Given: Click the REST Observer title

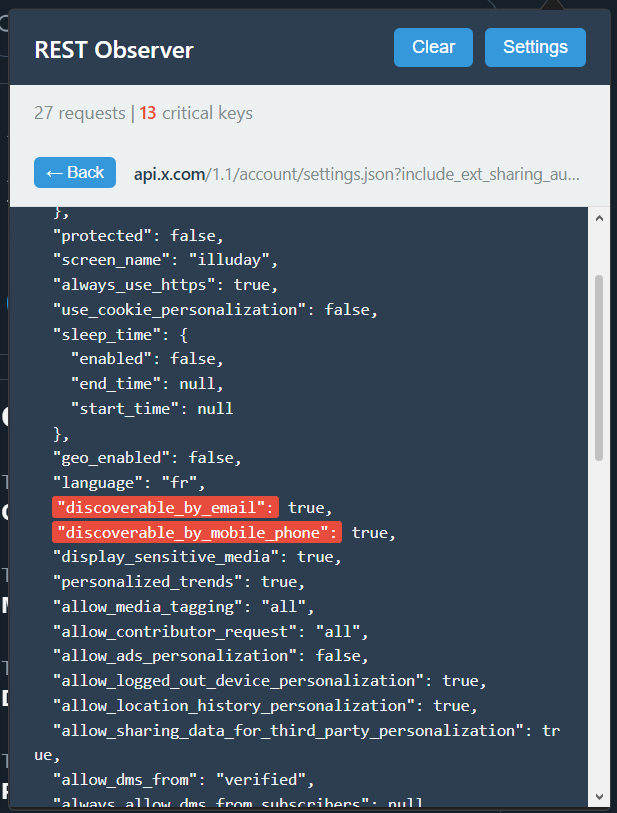Looking at the screenshot, I should [114, 50].
